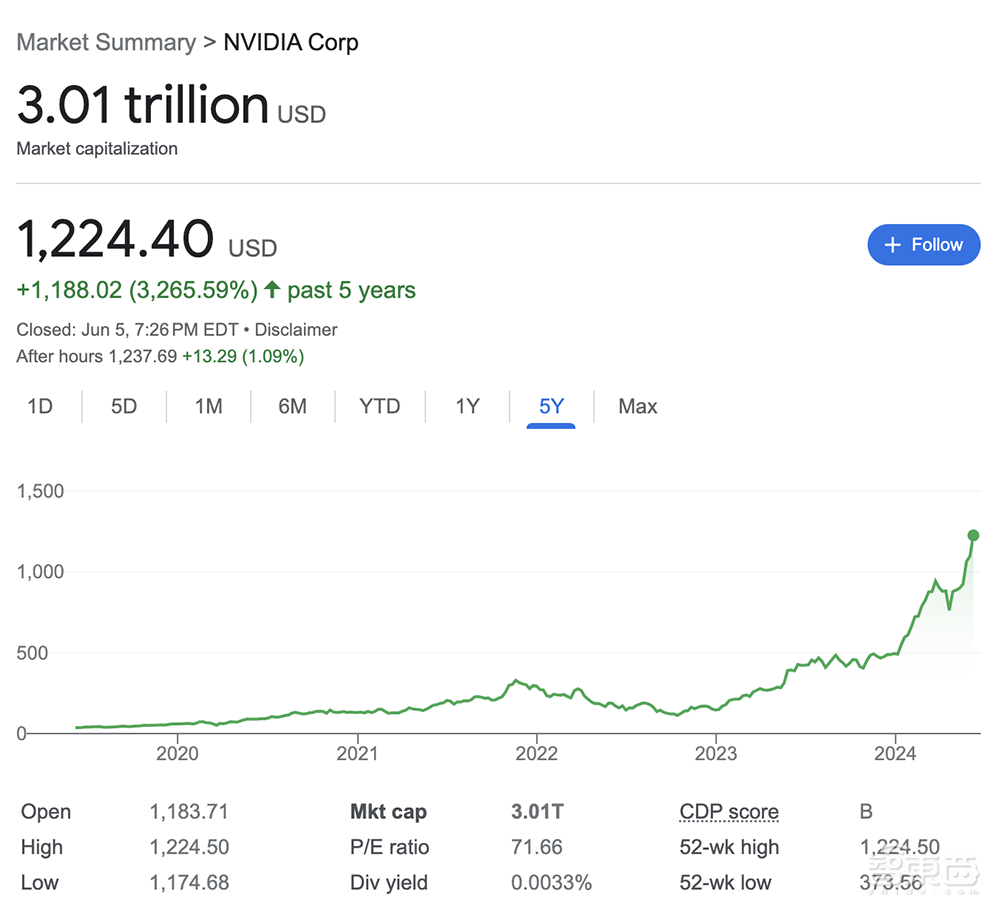Open the NVIDIA Corp breadcrumb link
1000x914 pixels.
point(290,42)
